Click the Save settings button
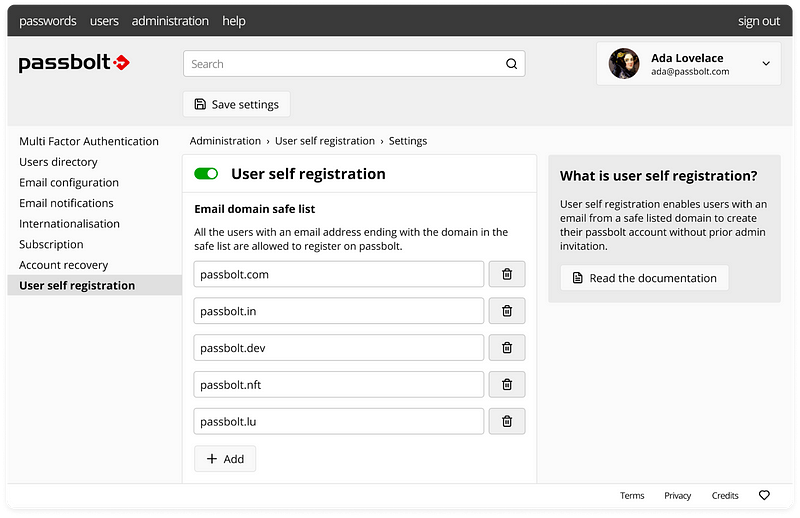 237,104
